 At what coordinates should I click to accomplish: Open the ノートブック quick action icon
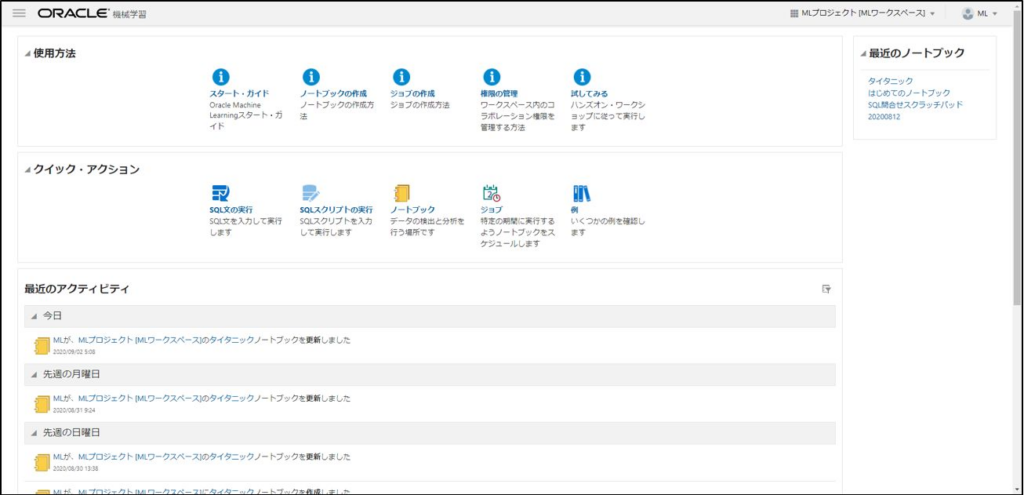pyautogui.click(x=401, y=193)
